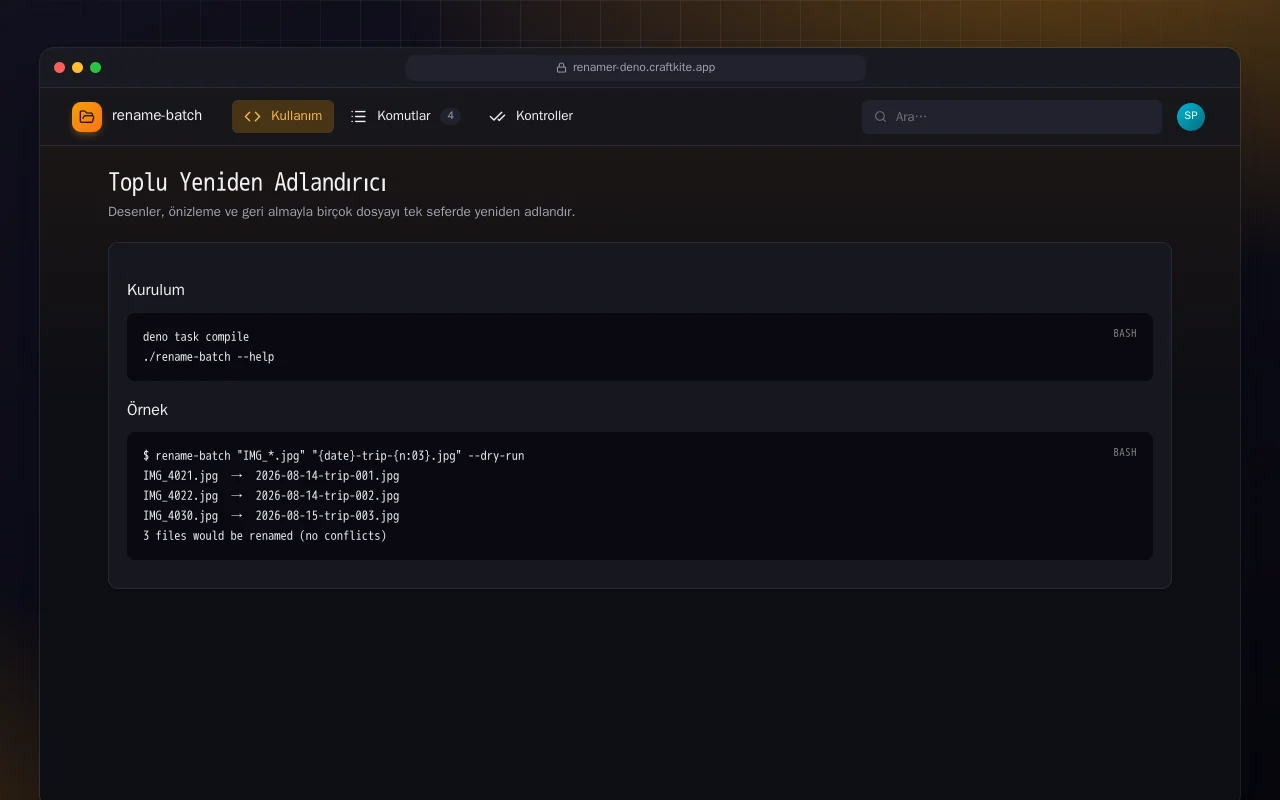Open the Kontroller tab

[x=531, y=116]
